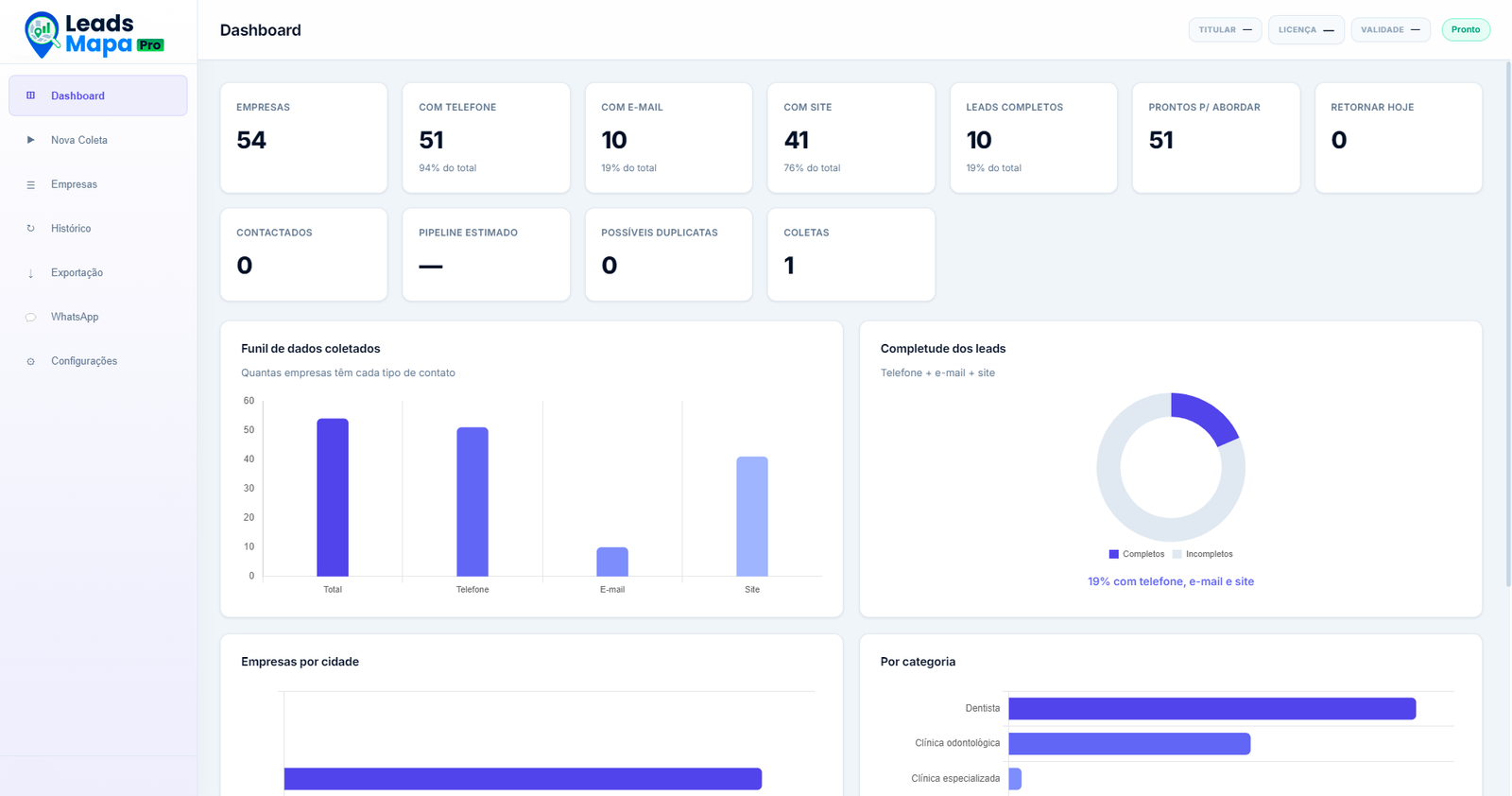Click the Total bar in funnel chart
Image resolution: width=1512 pixels, height=796 pixels.
(333, 497)
